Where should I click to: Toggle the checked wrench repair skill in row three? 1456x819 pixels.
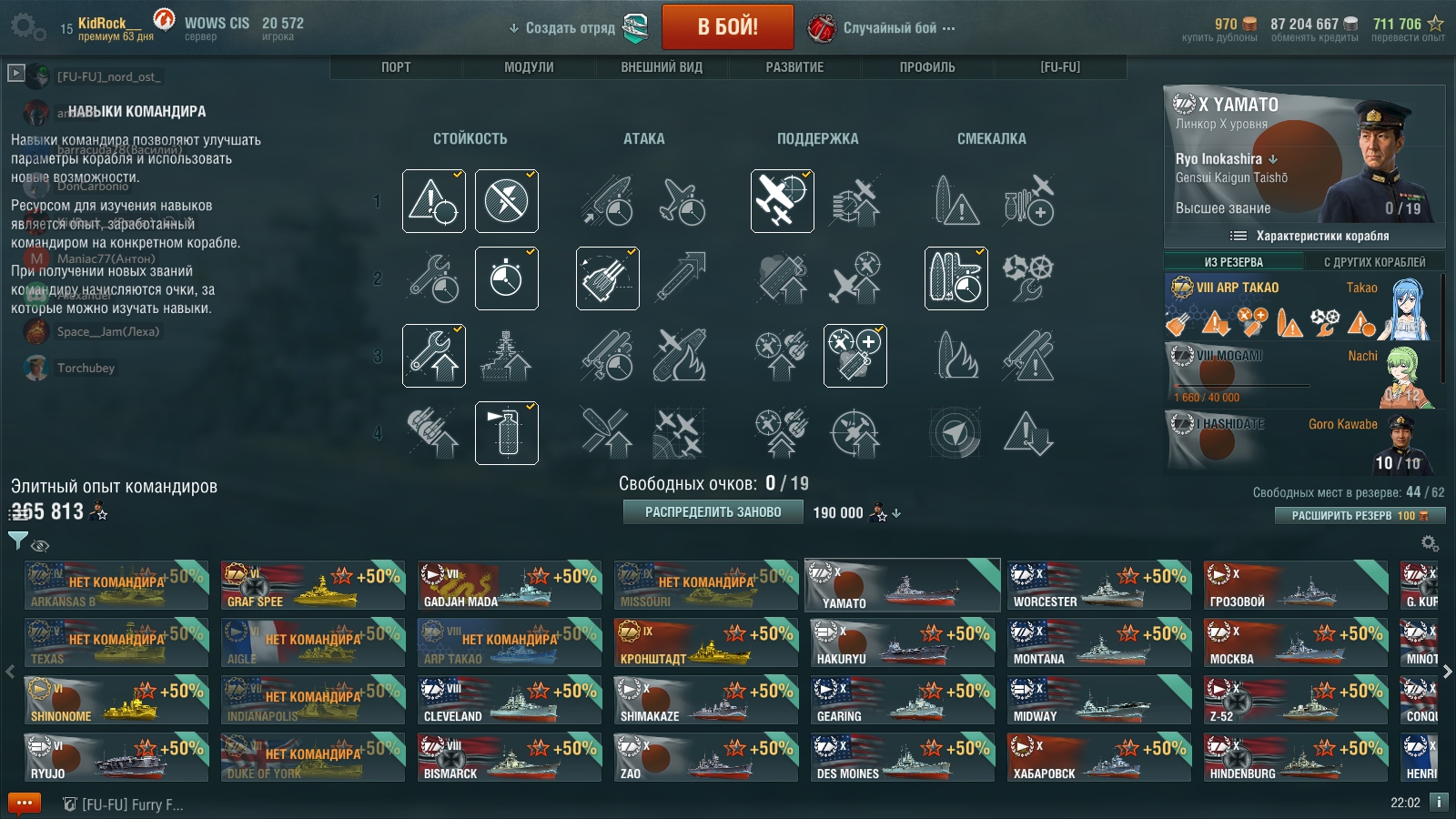[434, 356]
